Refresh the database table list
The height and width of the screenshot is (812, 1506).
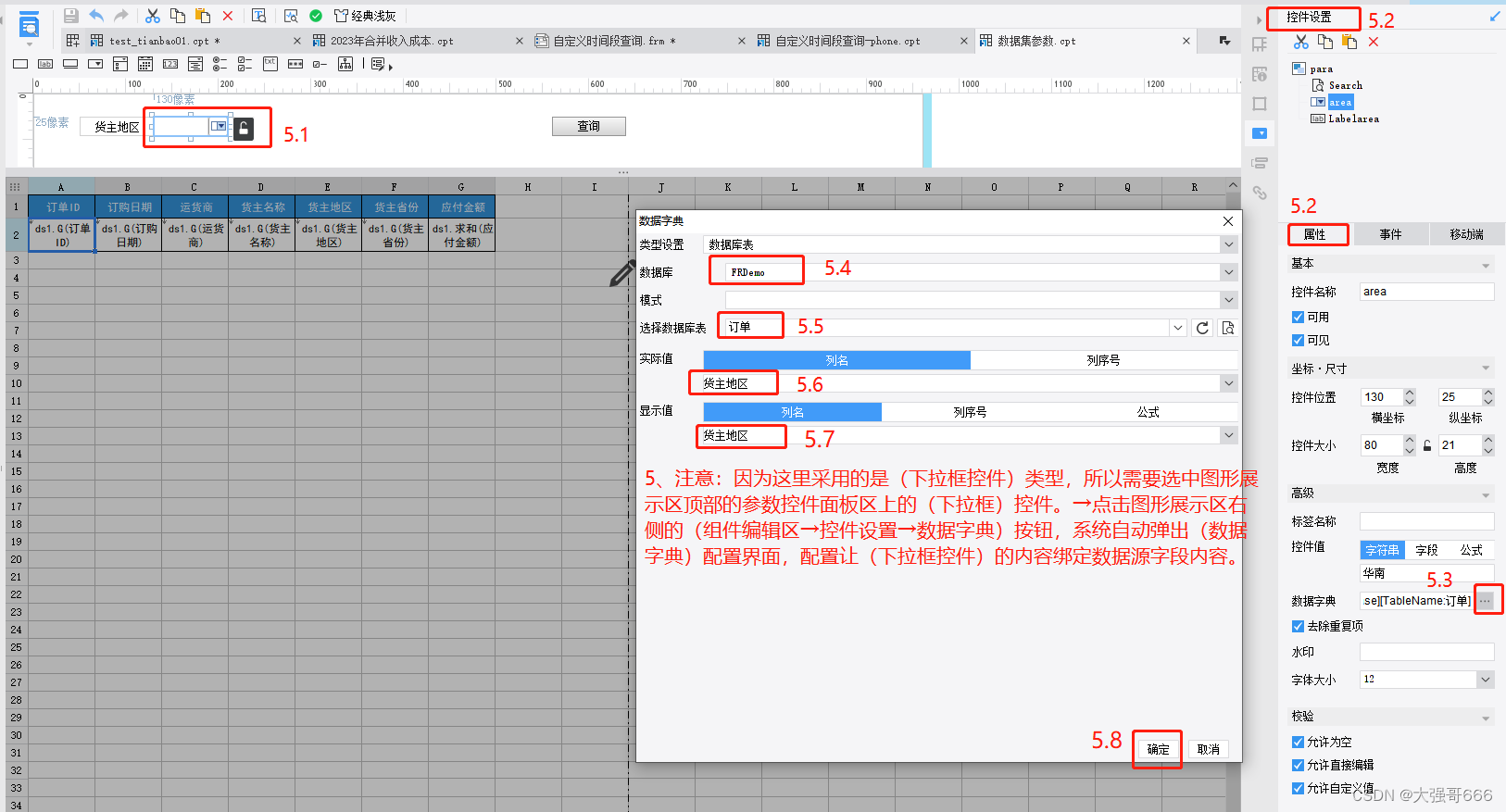pos(1202,328)
